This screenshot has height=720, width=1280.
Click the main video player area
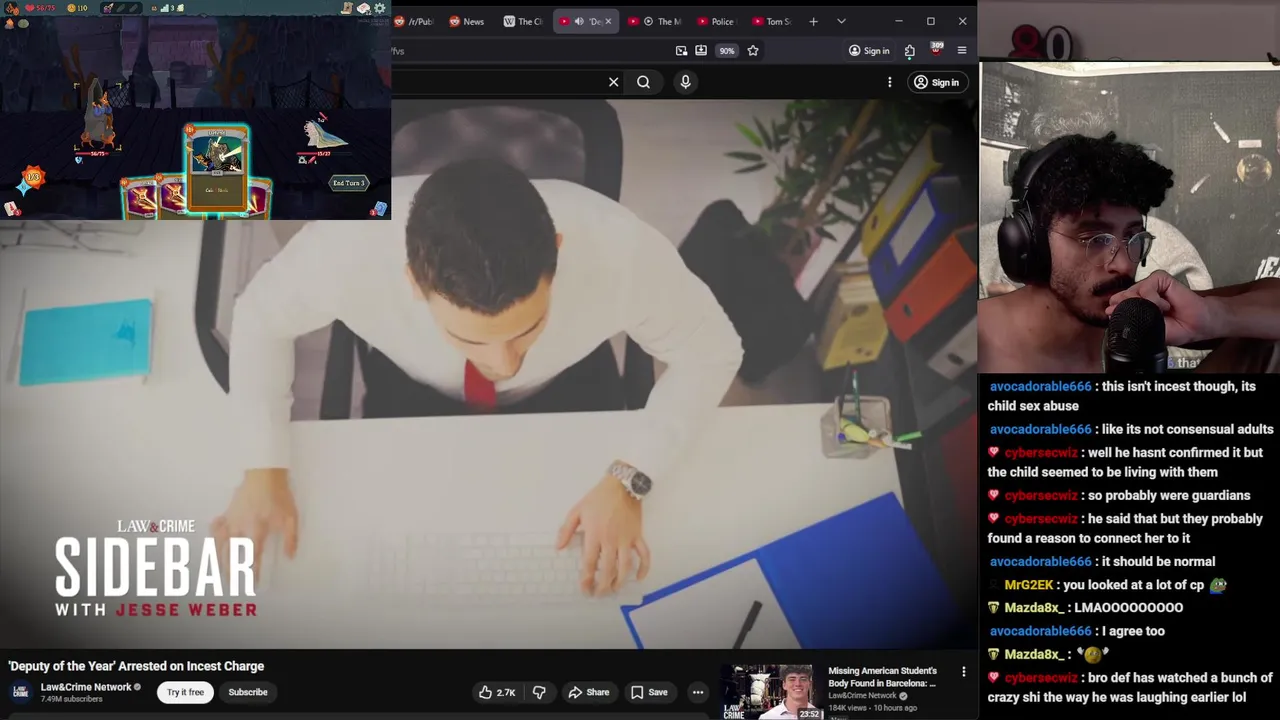tap(488, 375)
